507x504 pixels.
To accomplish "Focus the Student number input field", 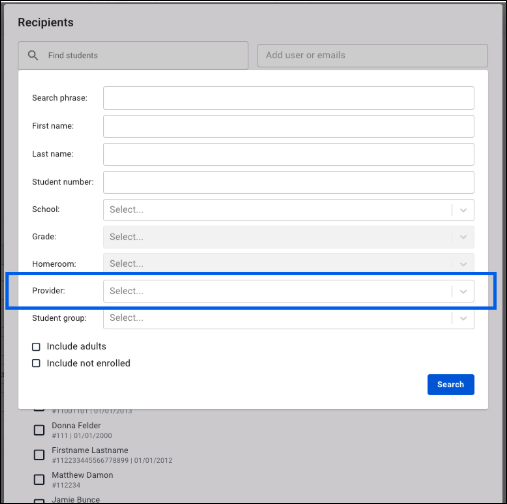I will pos(289,182).
